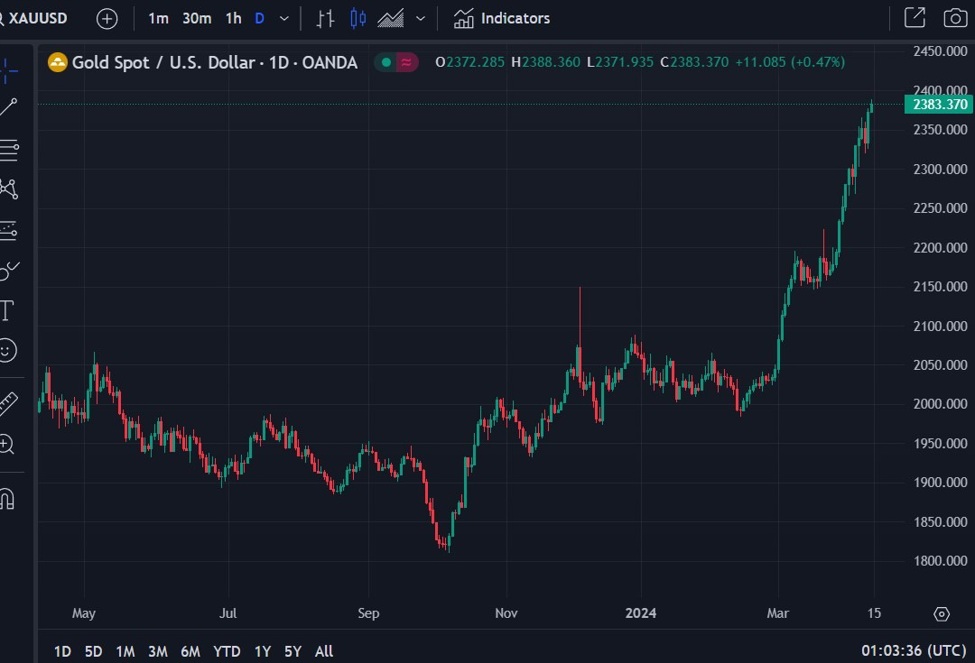This screenshot has width=975, height=663.
Task: Select the YTD range tab
Action: point(226,650)
